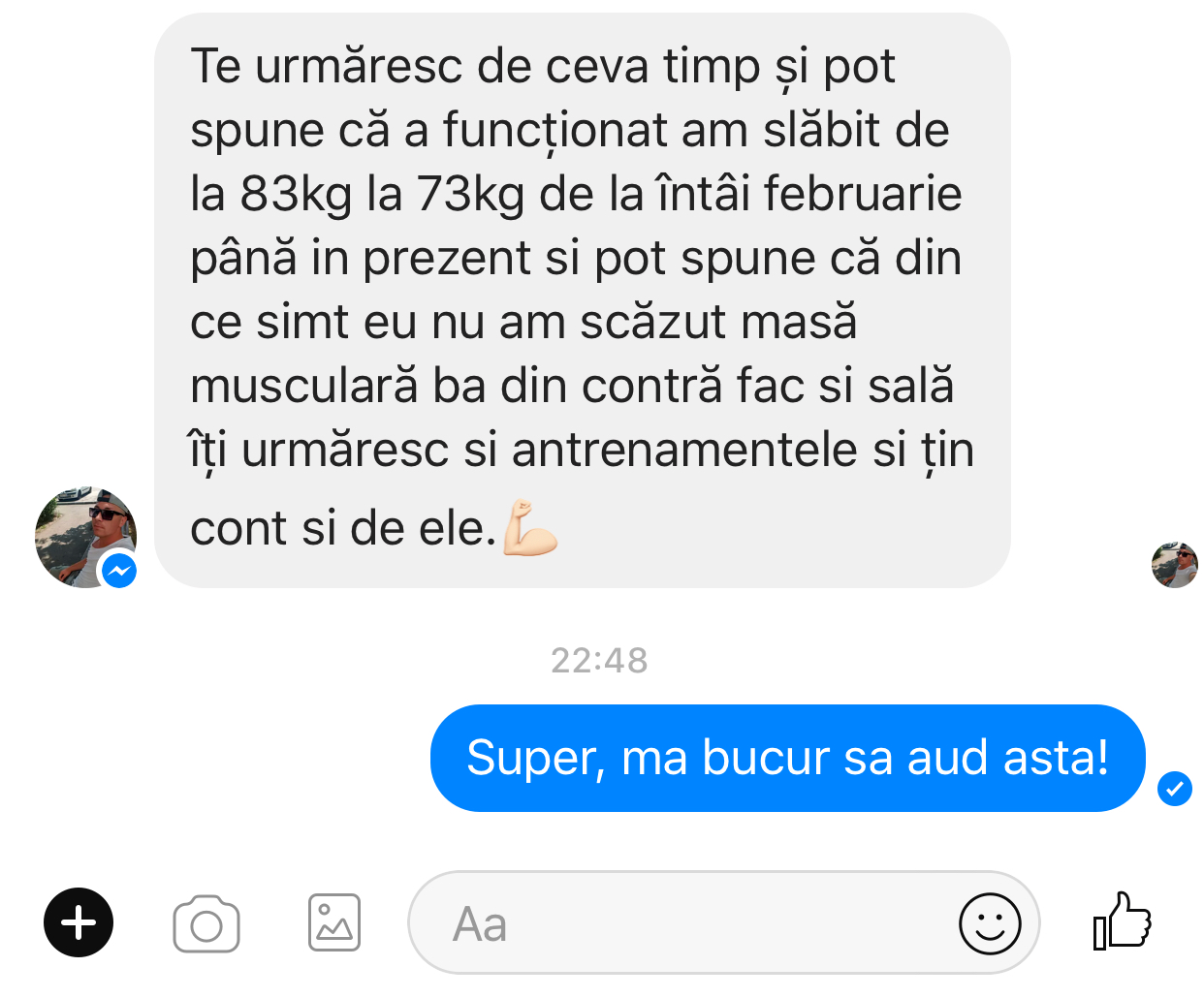Open the camera from the message bar
Viewport: 1204px width, 998px height.
[206, 924]
